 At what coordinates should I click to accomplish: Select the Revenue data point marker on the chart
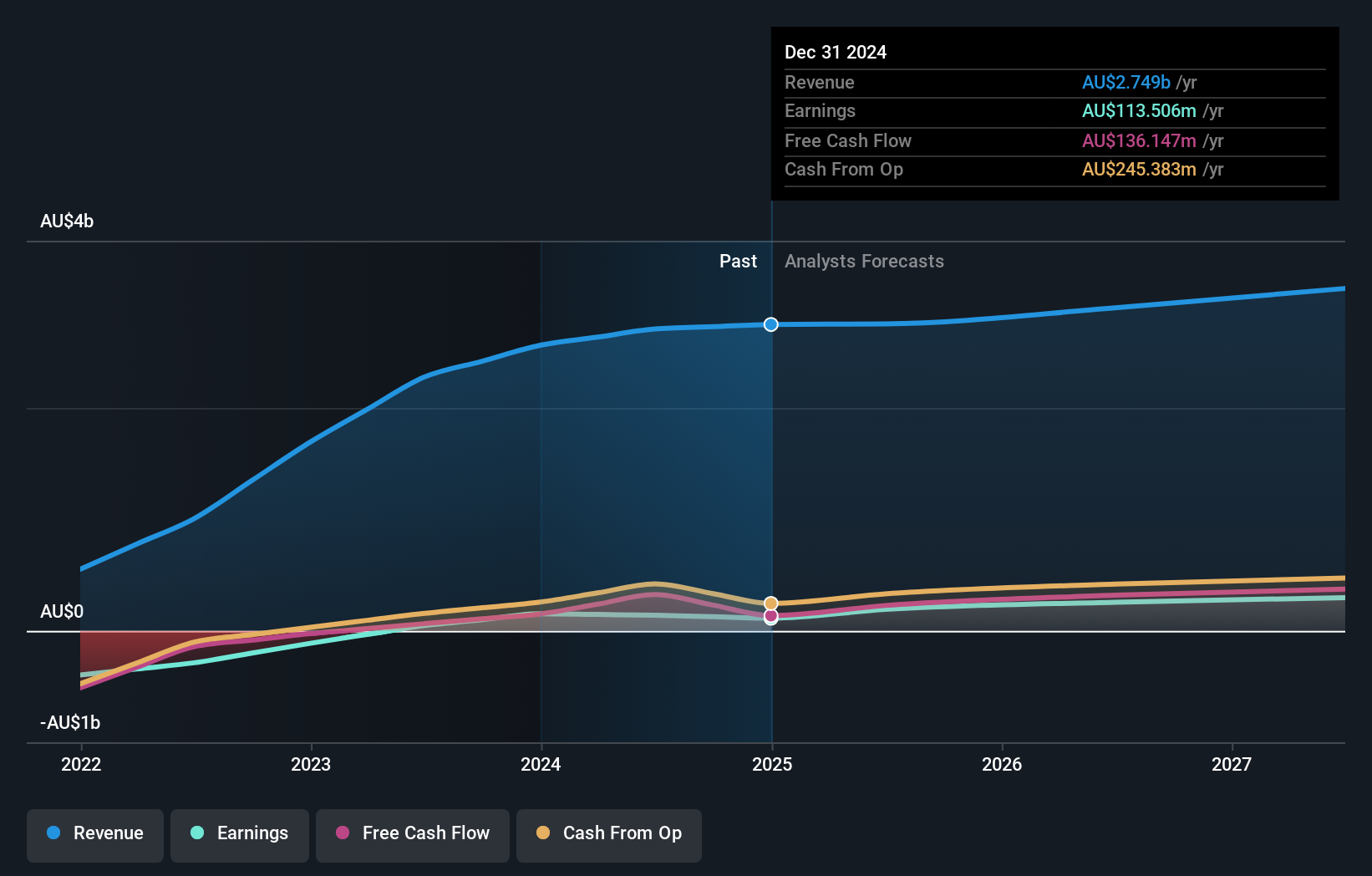coord(770,324)
